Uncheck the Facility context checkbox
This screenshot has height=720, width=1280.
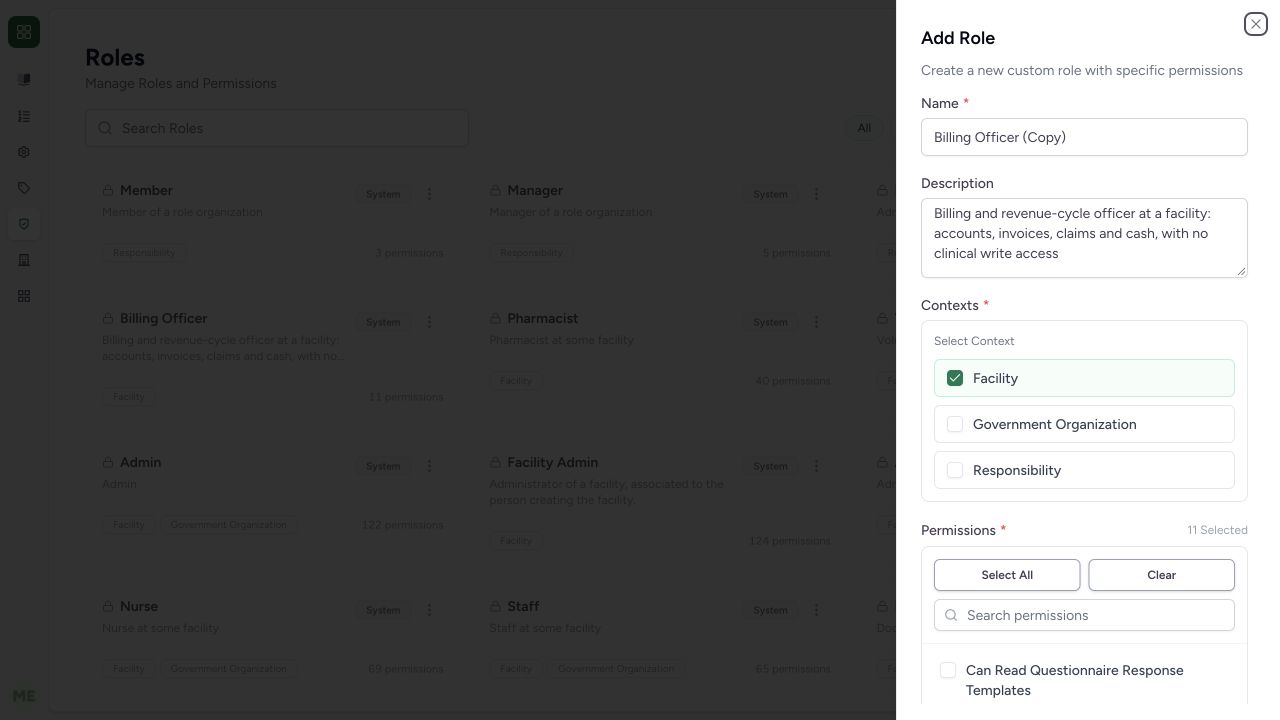[955, 378]
